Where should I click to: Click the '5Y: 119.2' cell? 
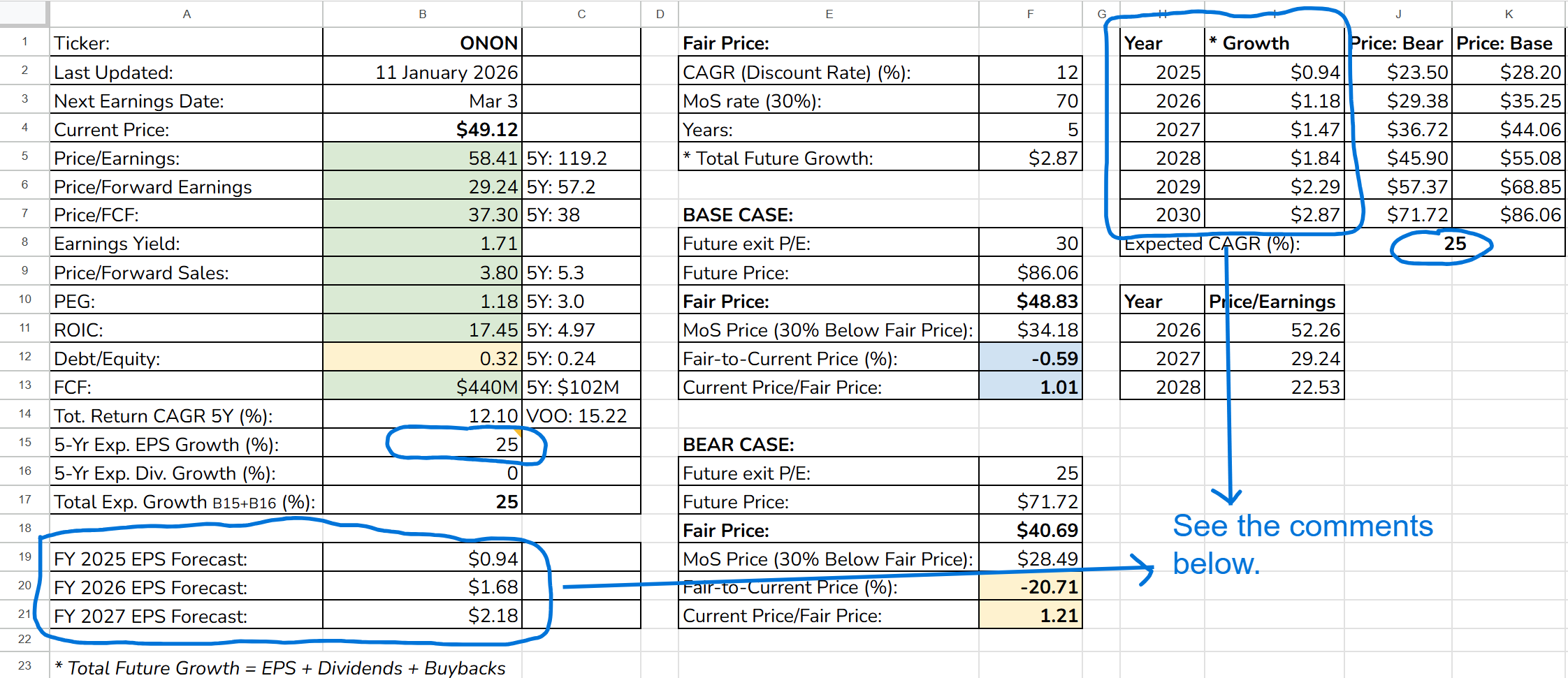click(581, 158)
